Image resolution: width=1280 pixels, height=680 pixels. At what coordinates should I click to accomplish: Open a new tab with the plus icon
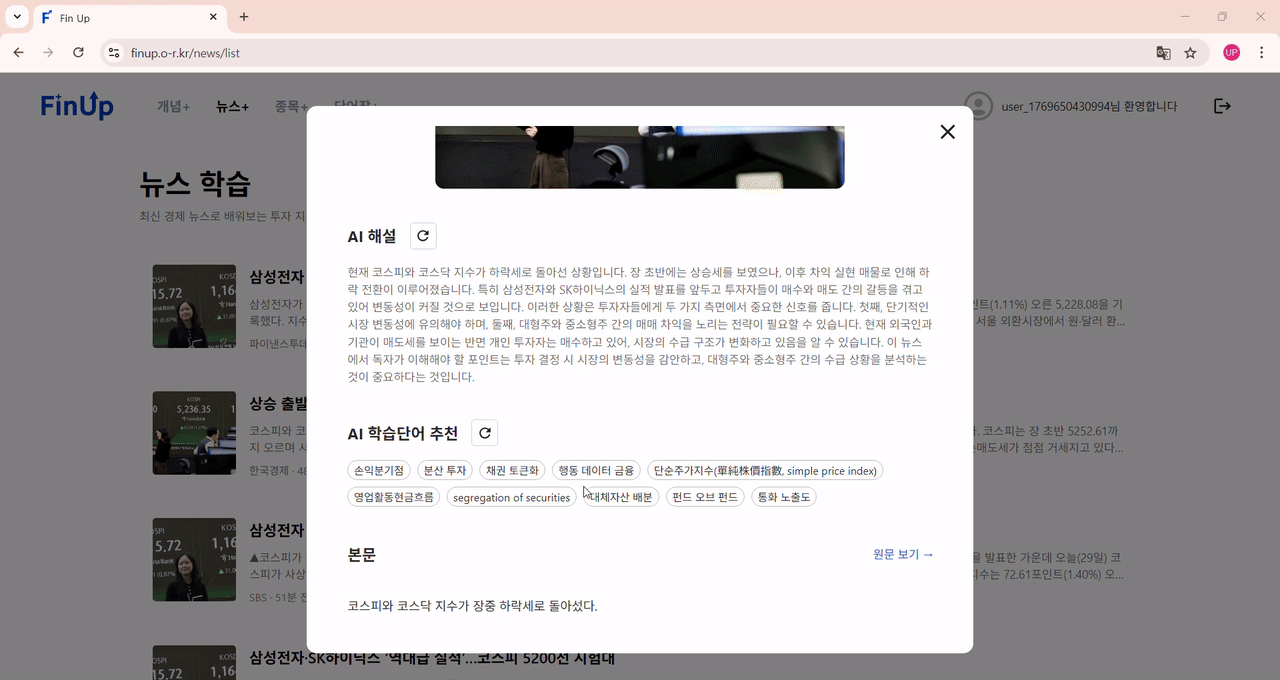pyautogui.click(x=244, y=17)
